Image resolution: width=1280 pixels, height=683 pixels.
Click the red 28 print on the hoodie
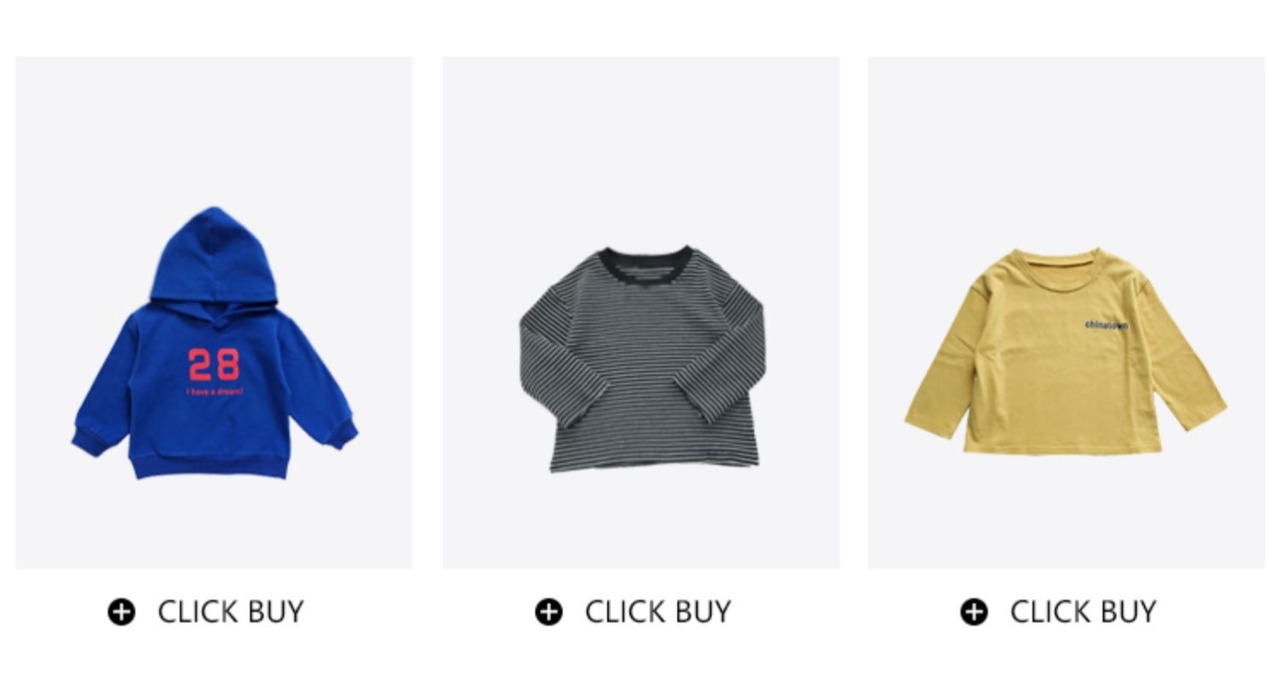pyautogui.click(x=214, y=364)
